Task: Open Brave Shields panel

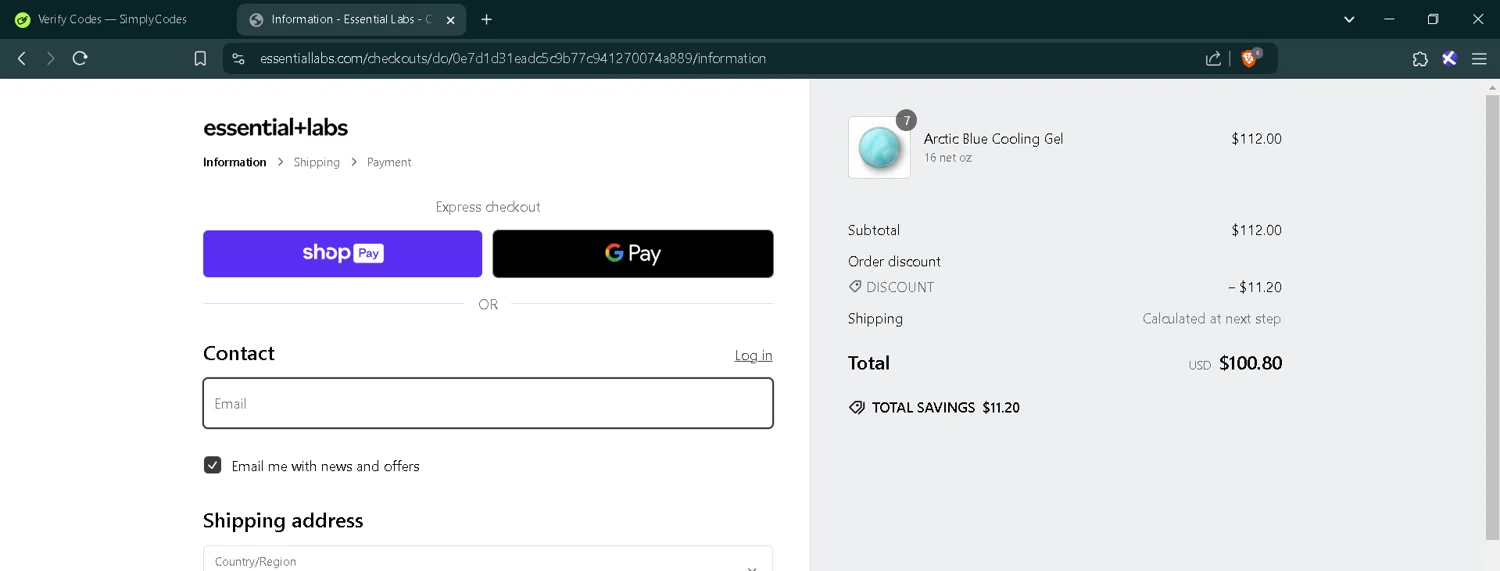Action: point(1250,58)
